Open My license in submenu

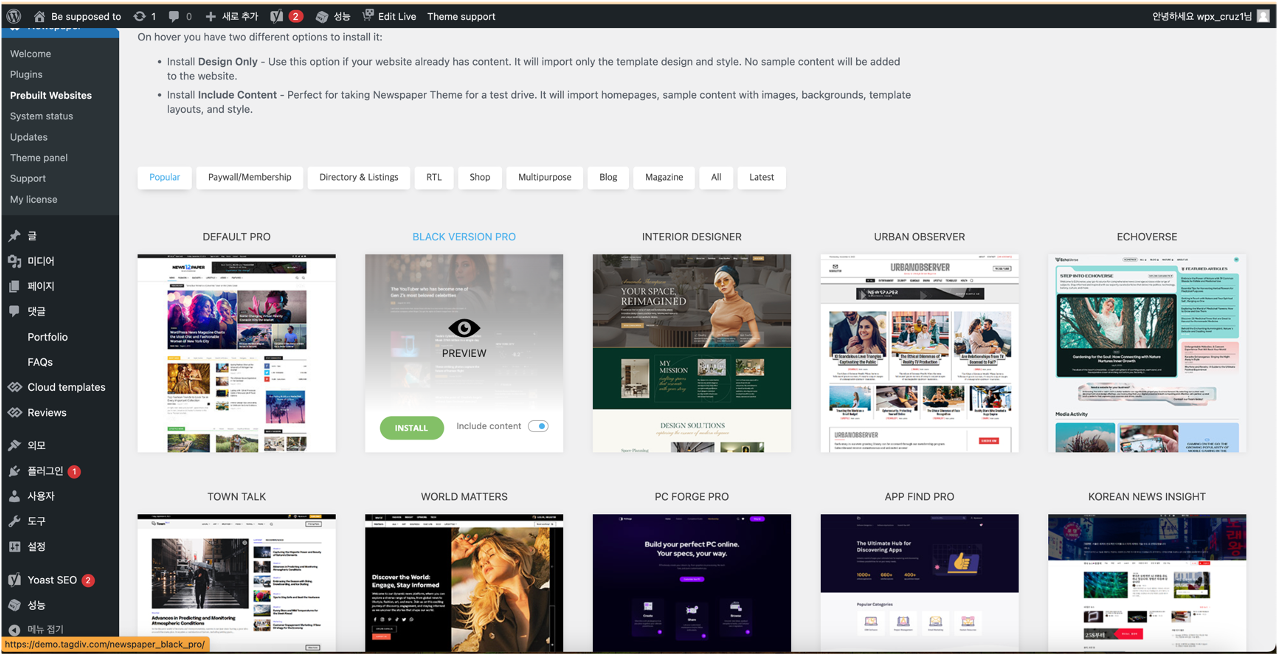(x=34, y=199)
